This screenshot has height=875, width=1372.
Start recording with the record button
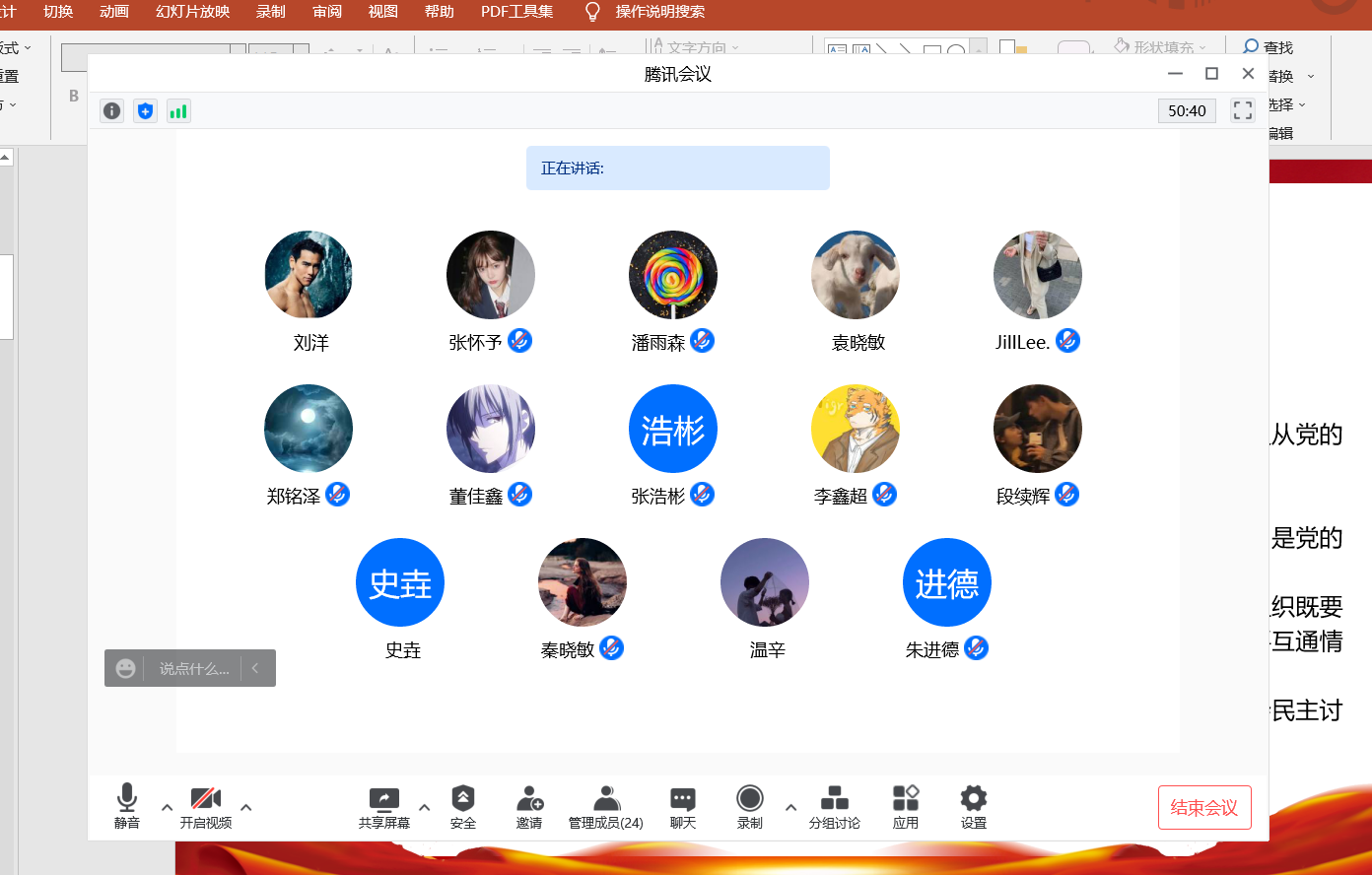click(x=750, y=807)
